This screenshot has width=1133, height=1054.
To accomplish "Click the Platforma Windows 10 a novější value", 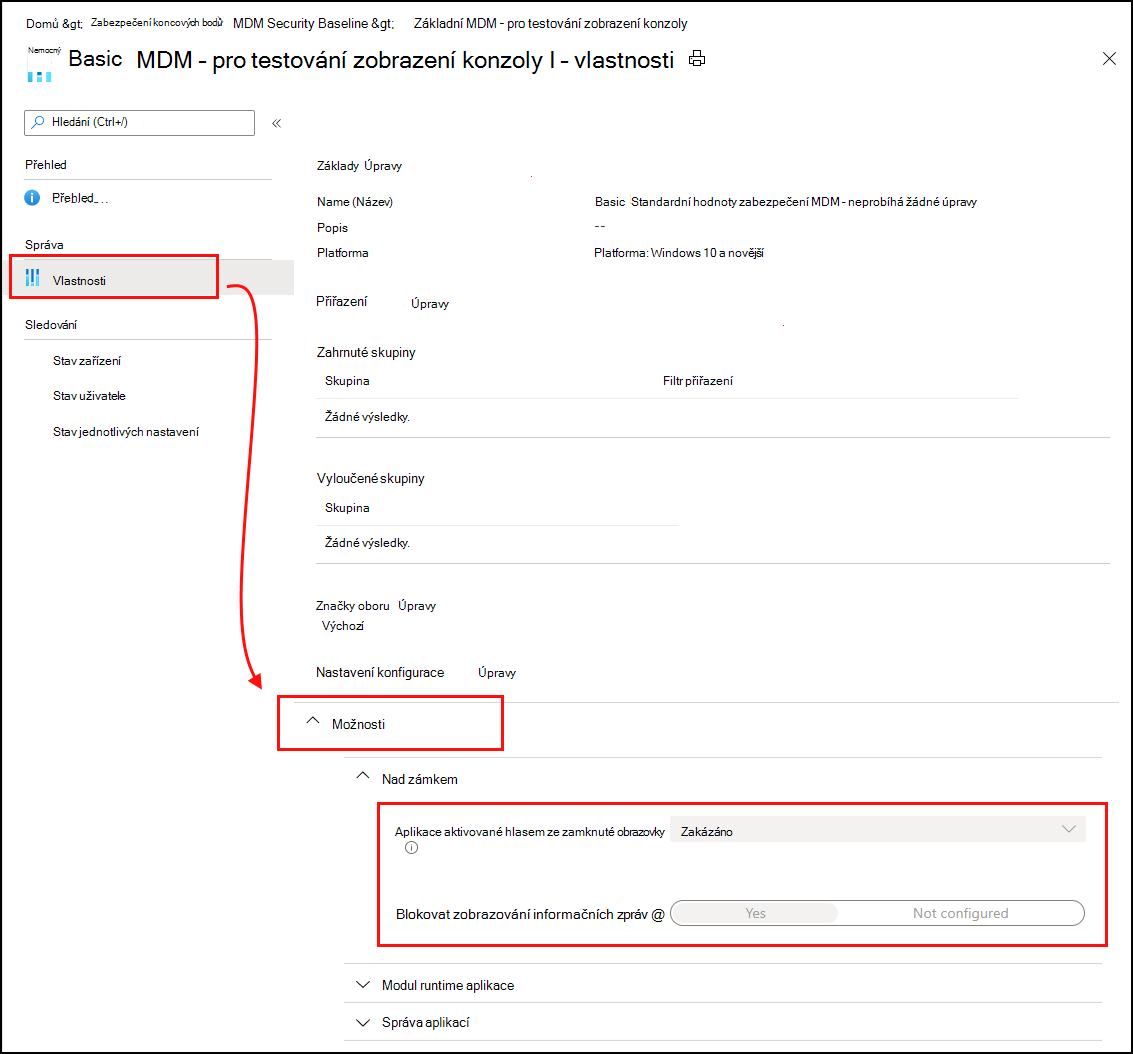I will point(678,253).
